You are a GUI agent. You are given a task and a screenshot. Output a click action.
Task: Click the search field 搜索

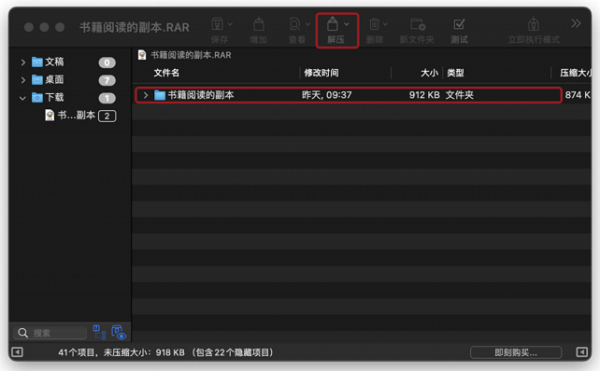(x=51, y=333)
